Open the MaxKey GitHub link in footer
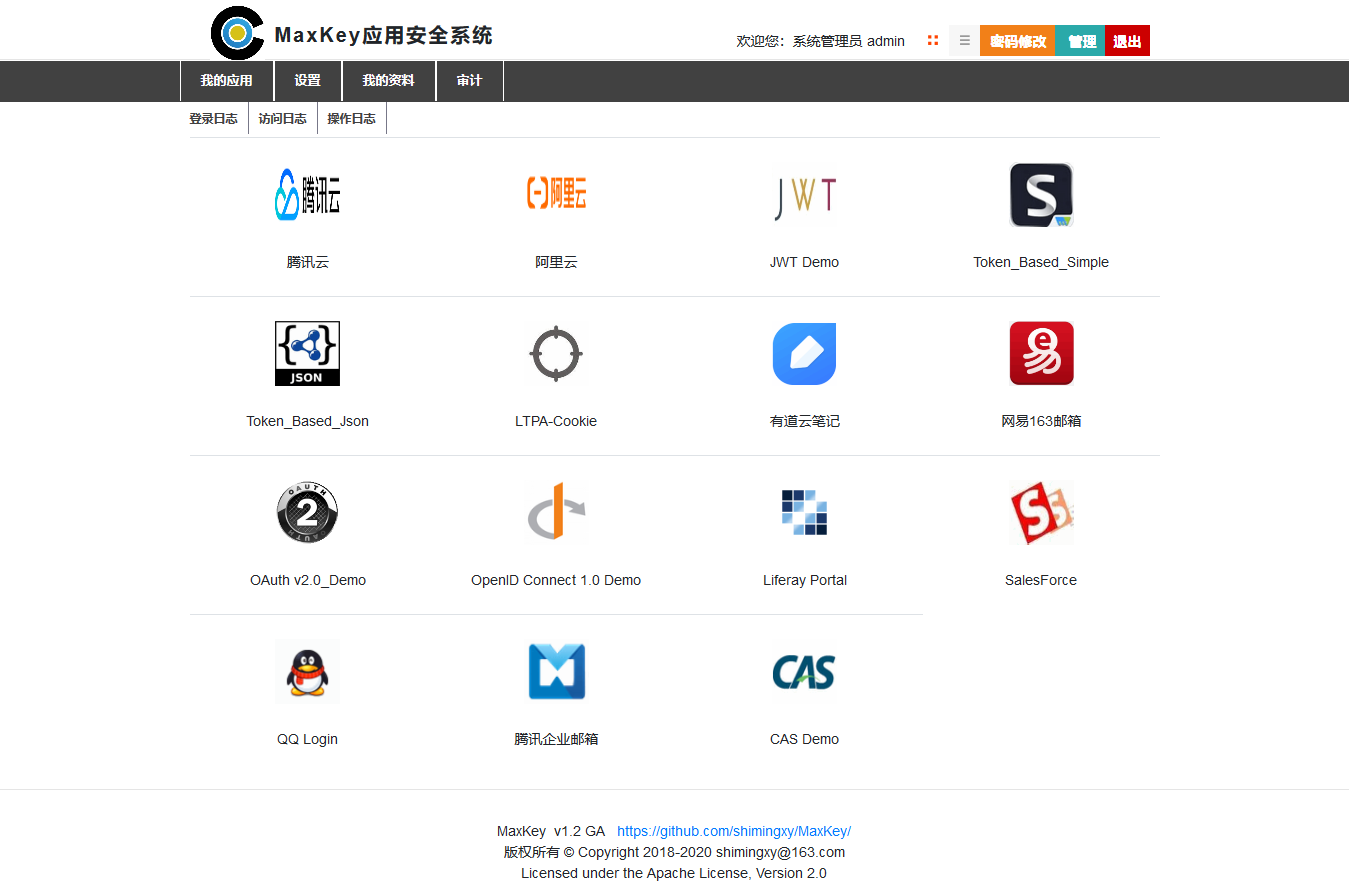This screenshot has height=883, width=1349. click(x=733, y=831)
